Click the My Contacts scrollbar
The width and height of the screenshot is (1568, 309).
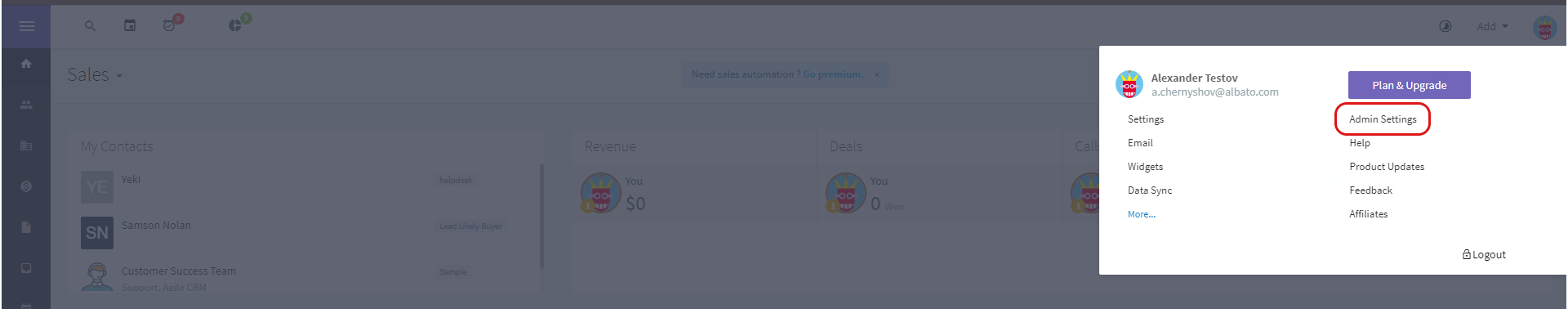541,217
